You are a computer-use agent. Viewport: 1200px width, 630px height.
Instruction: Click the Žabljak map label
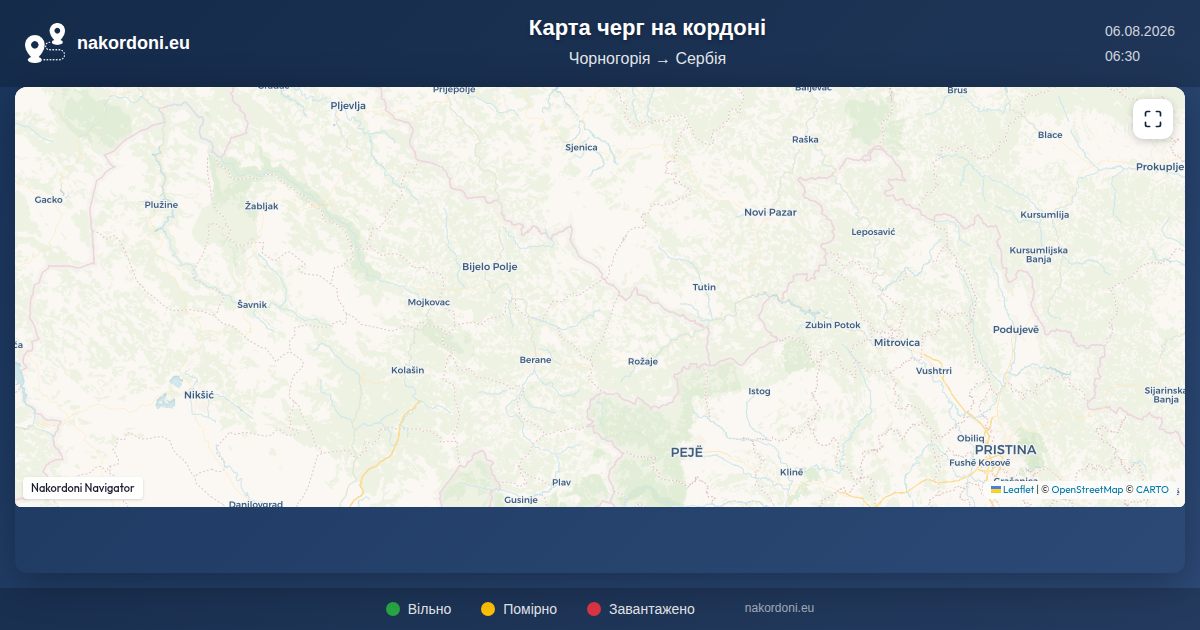261,206
